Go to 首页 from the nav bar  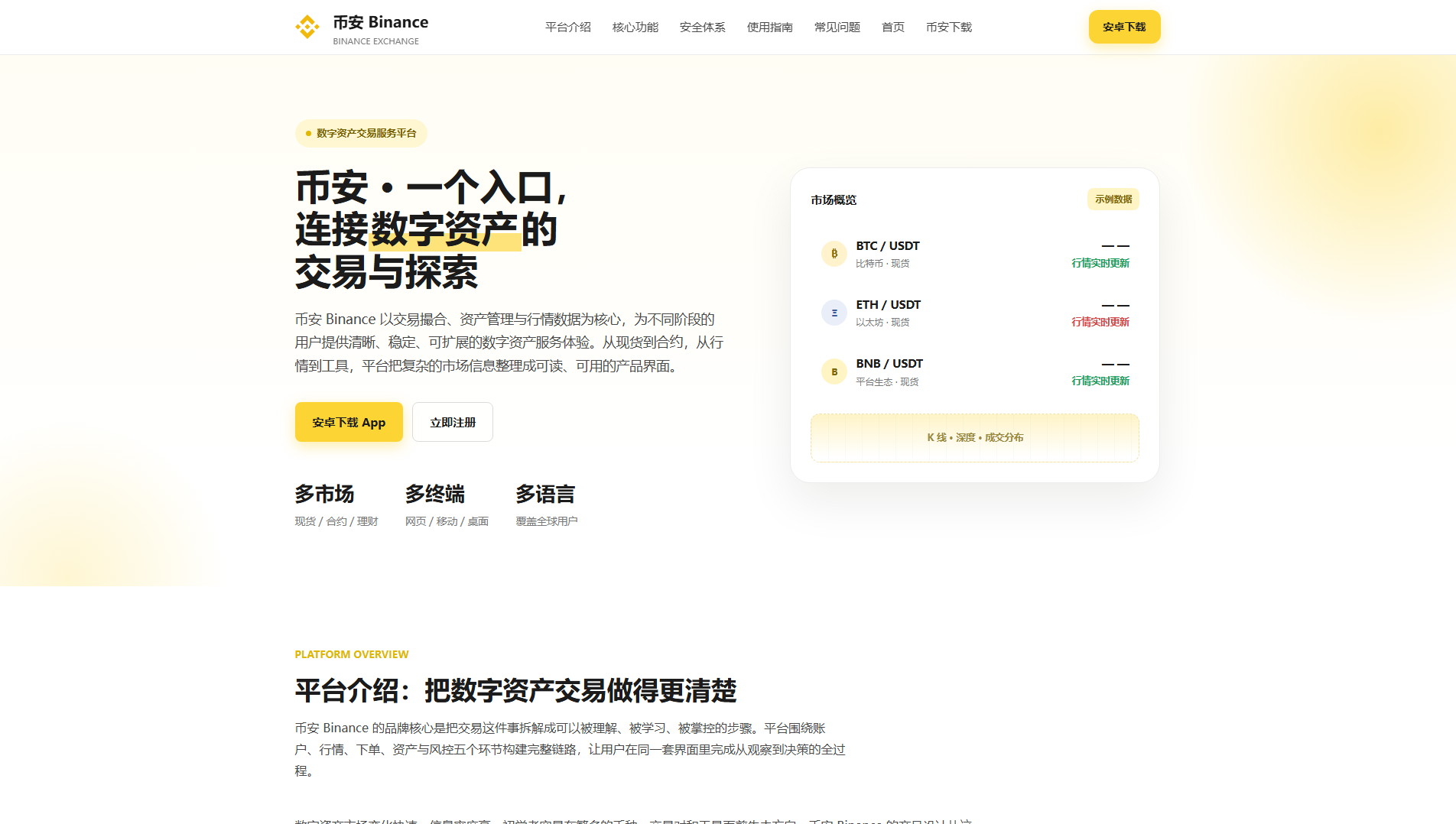tap(893, 28)
